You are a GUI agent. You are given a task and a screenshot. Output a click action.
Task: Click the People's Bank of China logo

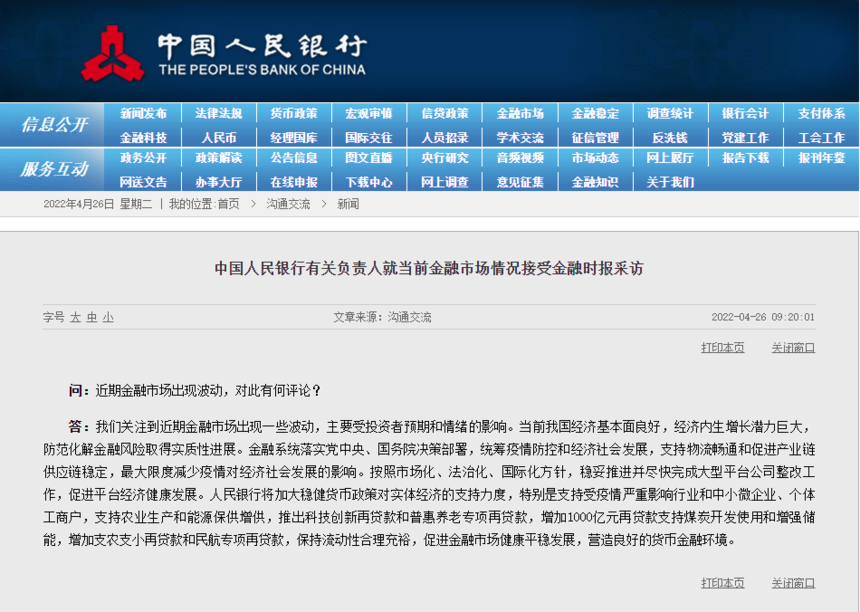[x=224, y=54]
